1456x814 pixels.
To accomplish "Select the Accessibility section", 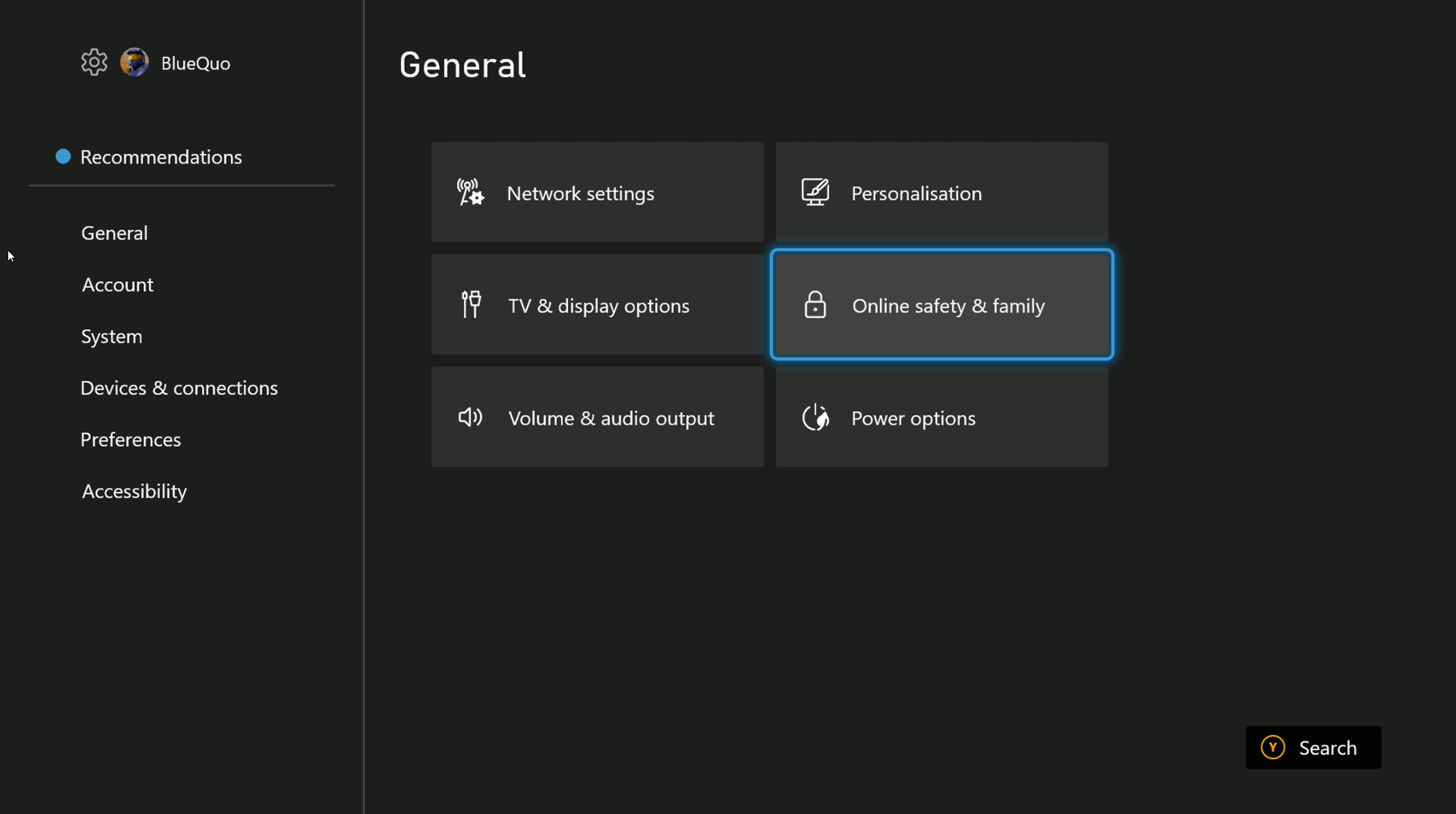I will [x=134, y=491].
